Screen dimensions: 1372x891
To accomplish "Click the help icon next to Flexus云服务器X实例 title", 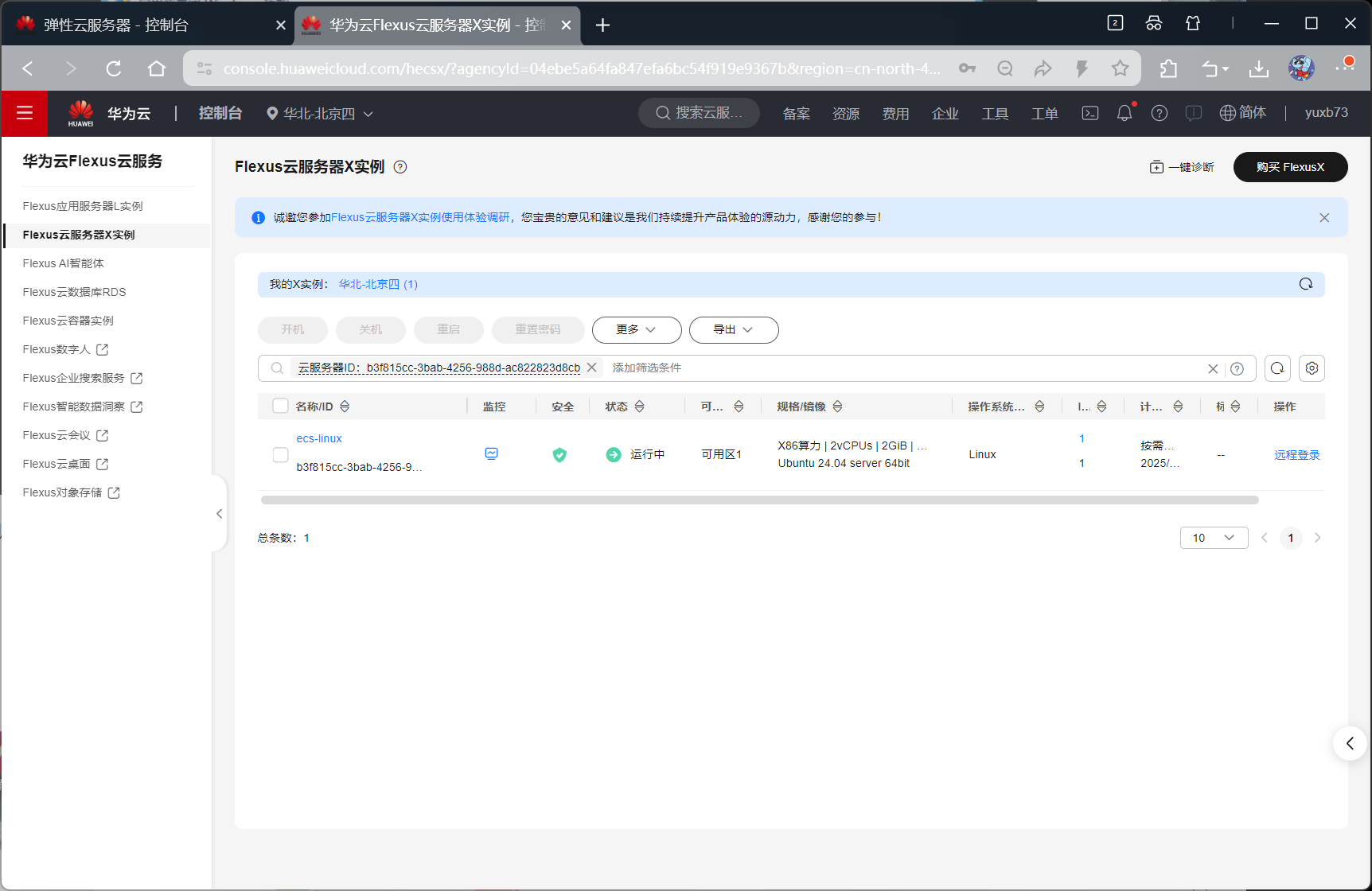I will 400,167.
